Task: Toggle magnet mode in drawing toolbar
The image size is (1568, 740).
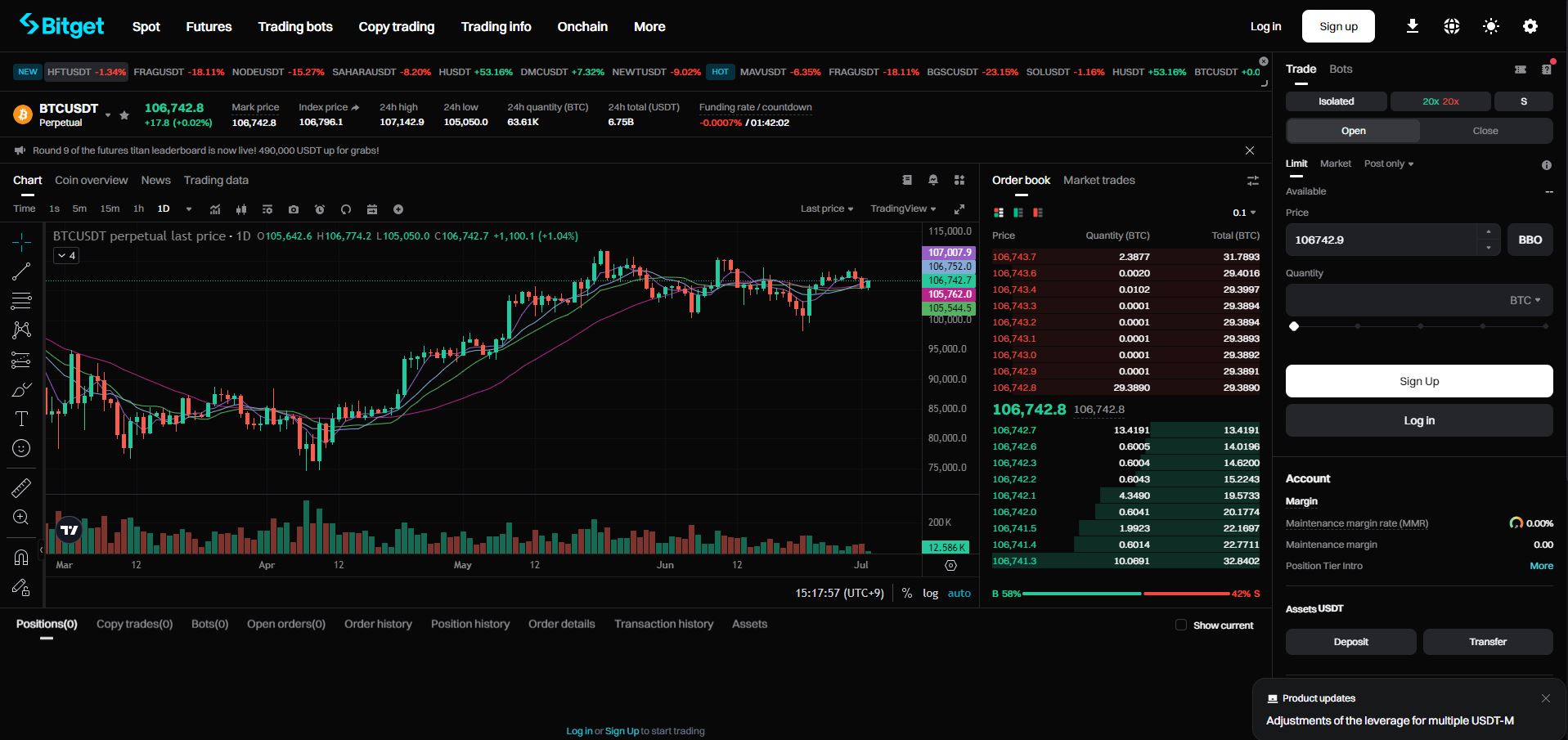Action: tap(21, 558)
